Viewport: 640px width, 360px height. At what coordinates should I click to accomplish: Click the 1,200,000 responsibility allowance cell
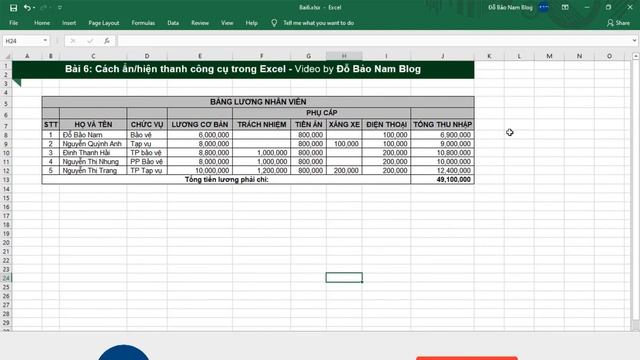262,171
